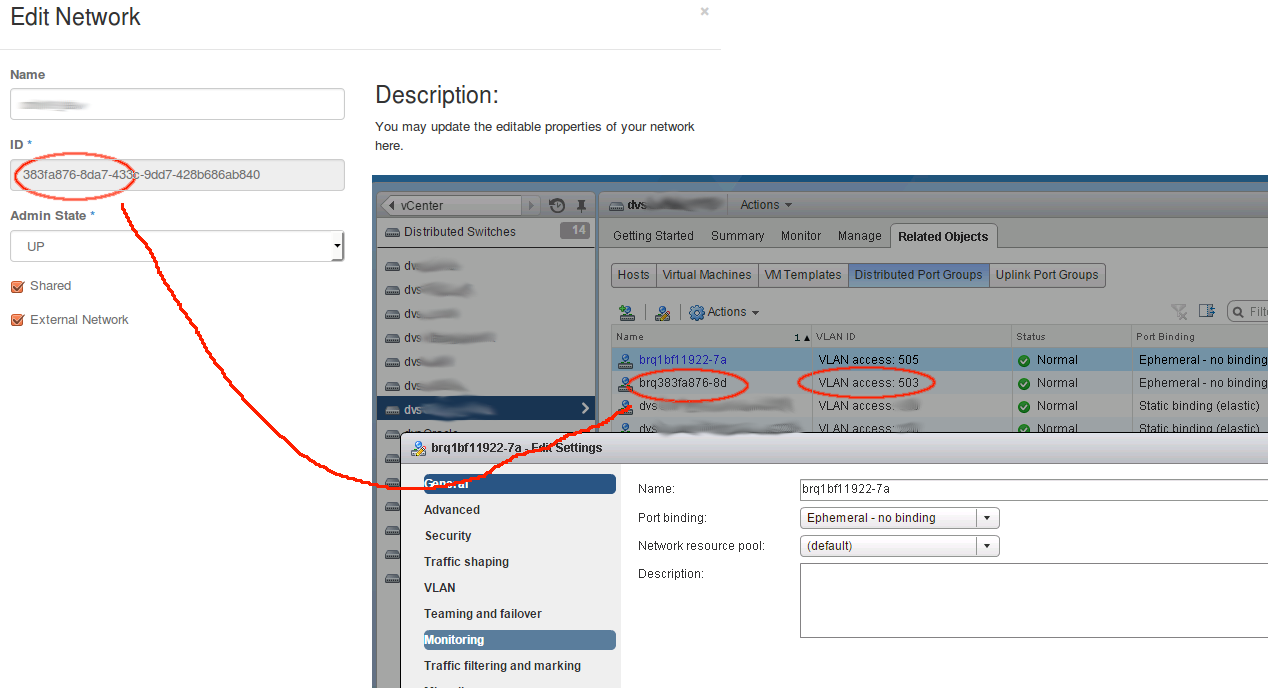Go back using the vCenter navigator arrow
This screenshot has height=688, width=1268.
(x=391, y=205)
